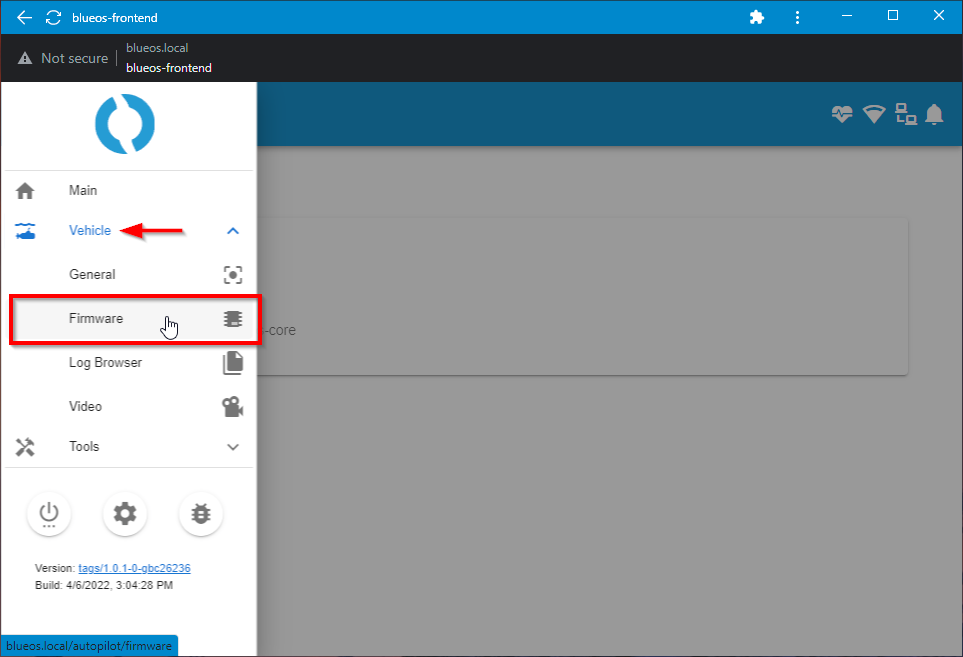The image size is (963, 657).
Task: Expand the Tools section
Action: 232,446
